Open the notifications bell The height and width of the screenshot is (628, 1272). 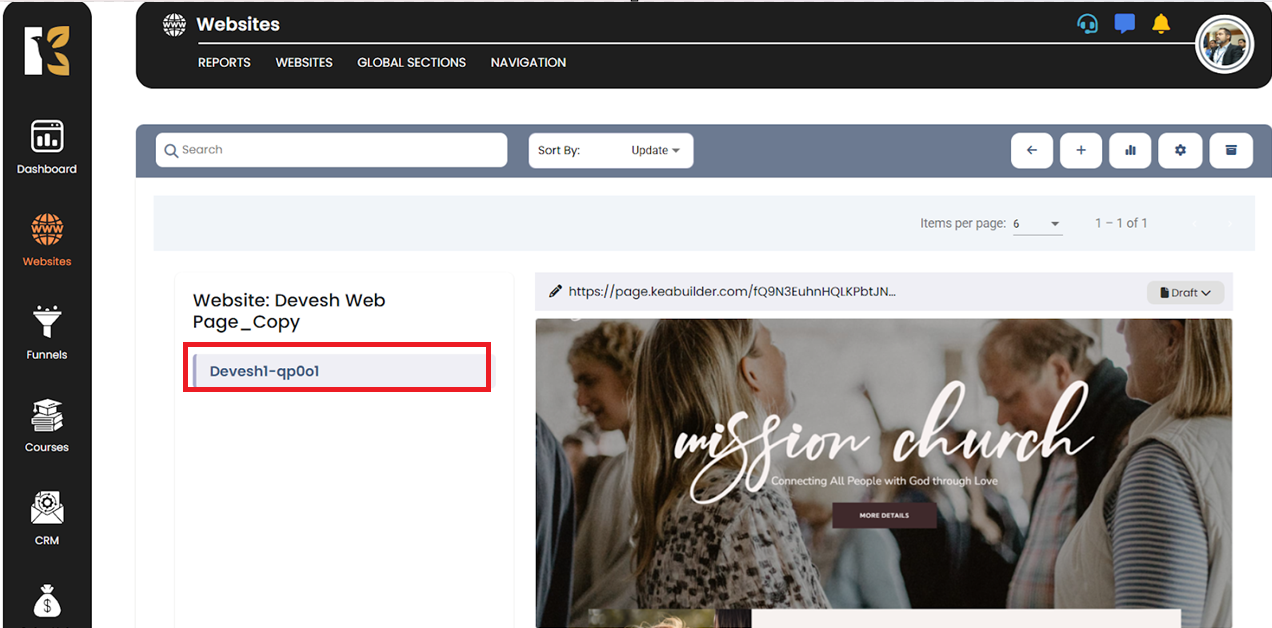point(1160,24)
